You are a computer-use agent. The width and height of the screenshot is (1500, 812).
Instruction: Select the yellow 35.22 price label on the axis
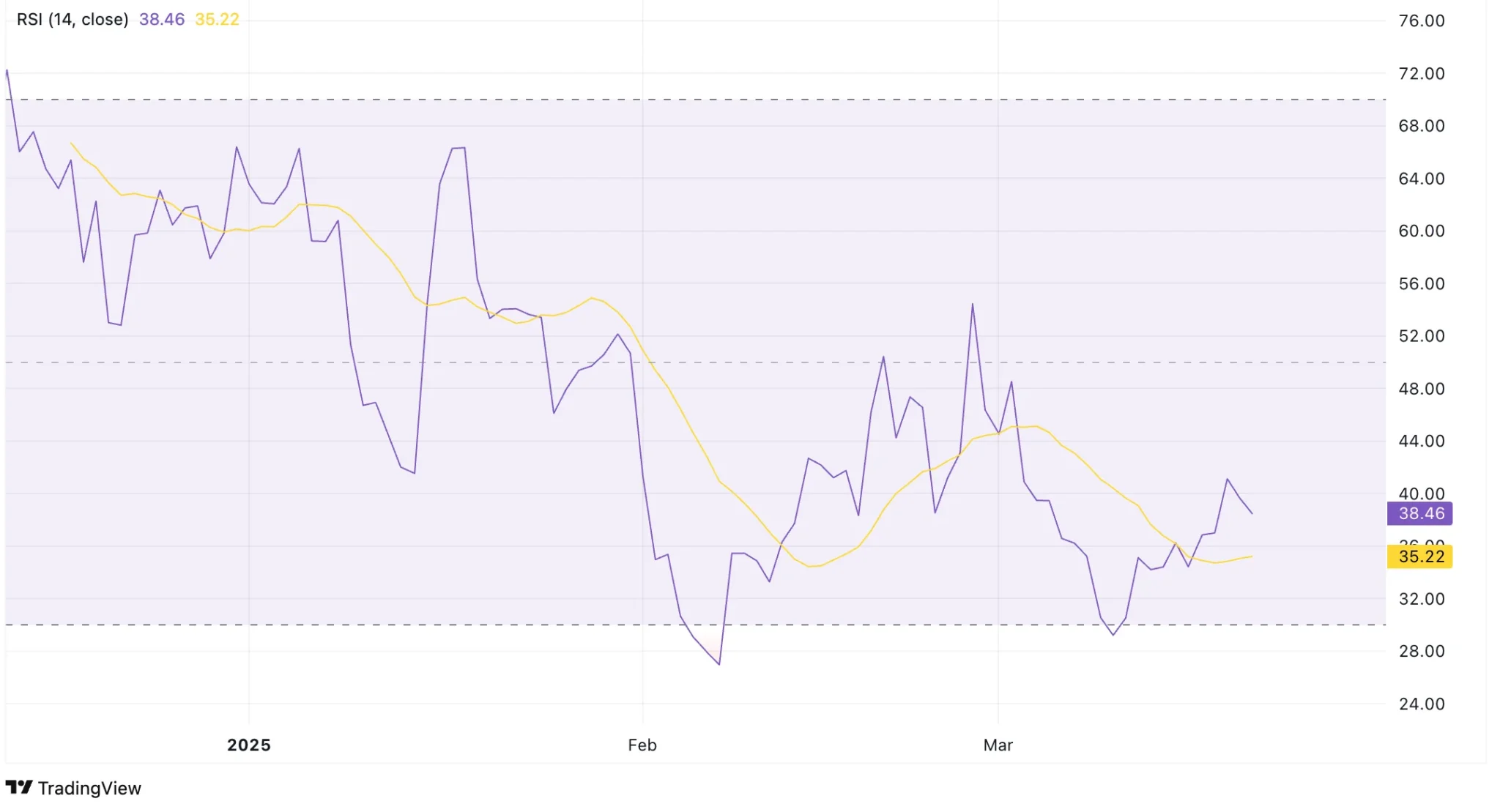tap(1419, 556)
